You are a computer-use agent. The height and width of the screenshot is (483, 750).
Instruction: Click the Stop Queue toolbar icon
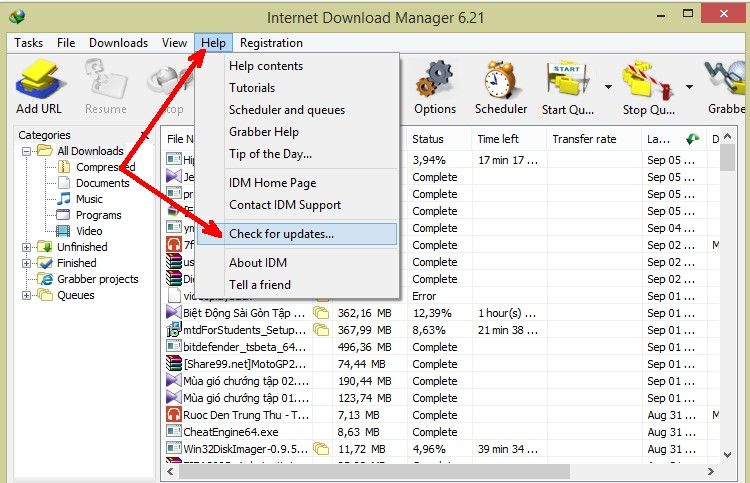click(x=648, y=80)
